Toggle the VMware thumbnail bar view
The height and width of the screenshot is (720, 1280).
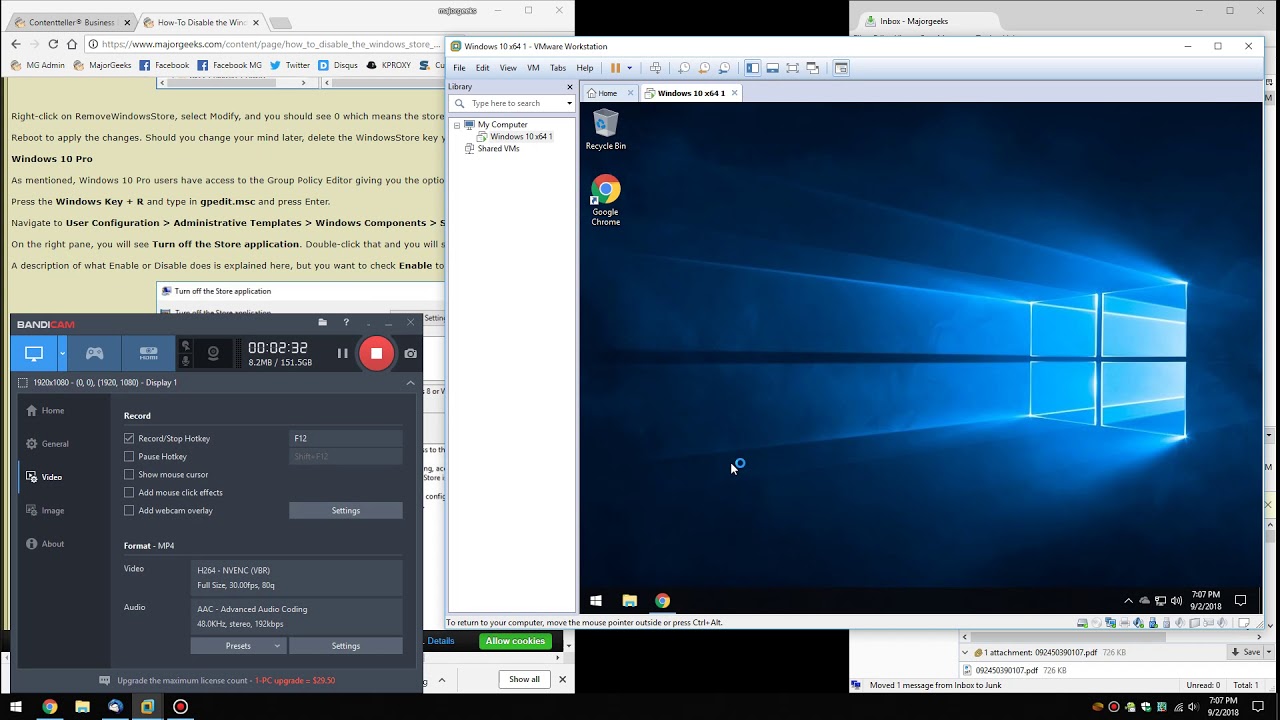[772, 68]
